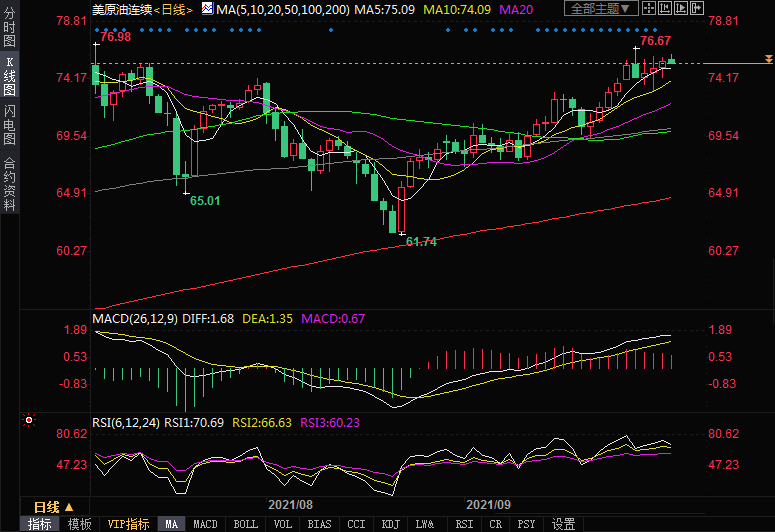Viewport: 775px width, 532px height.
Task: Click the VIP指标 button
Action: pos(128,524)
